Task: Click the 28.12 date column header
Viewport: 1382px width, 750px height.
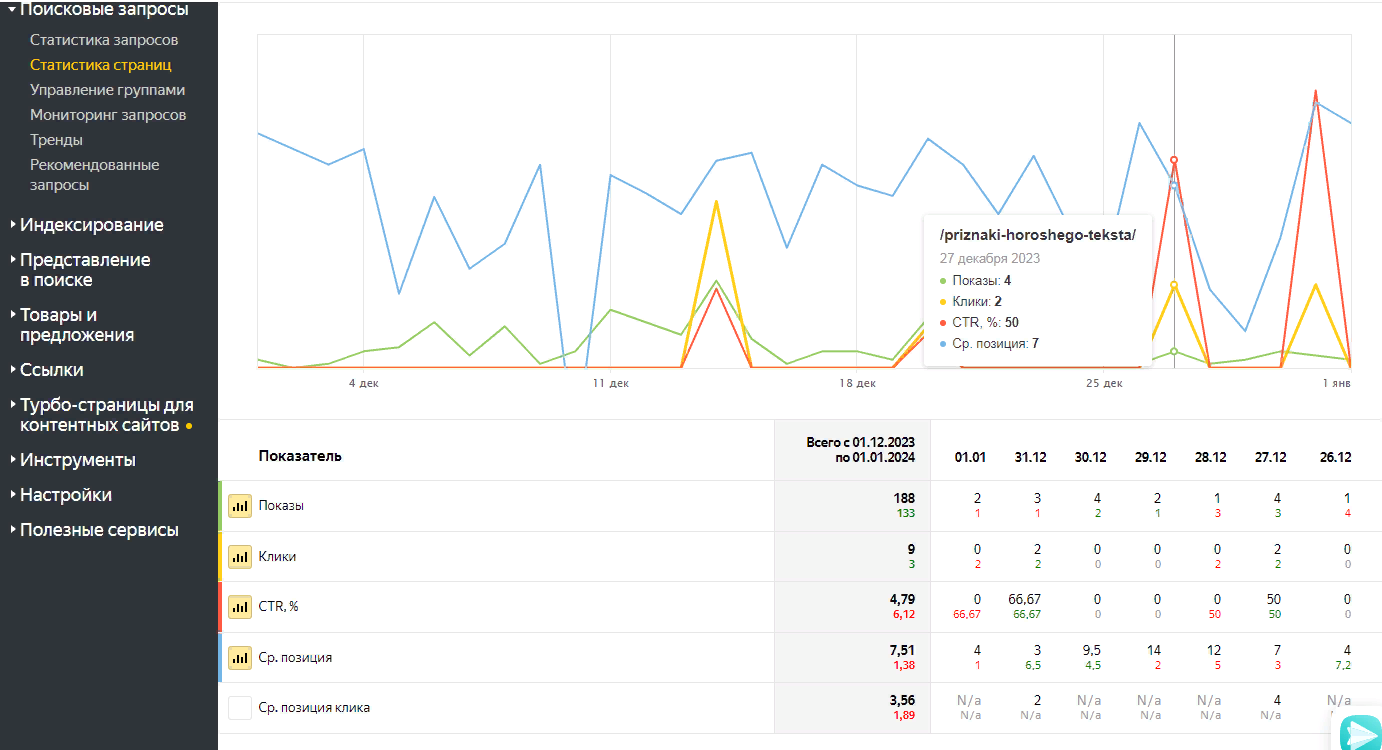Action: [1210, 457]
